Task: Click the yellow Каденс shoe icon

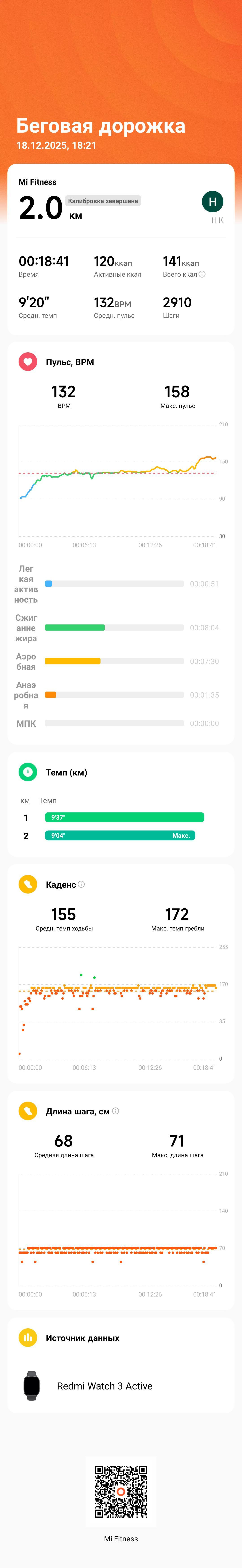Action: tap(27, 884)
